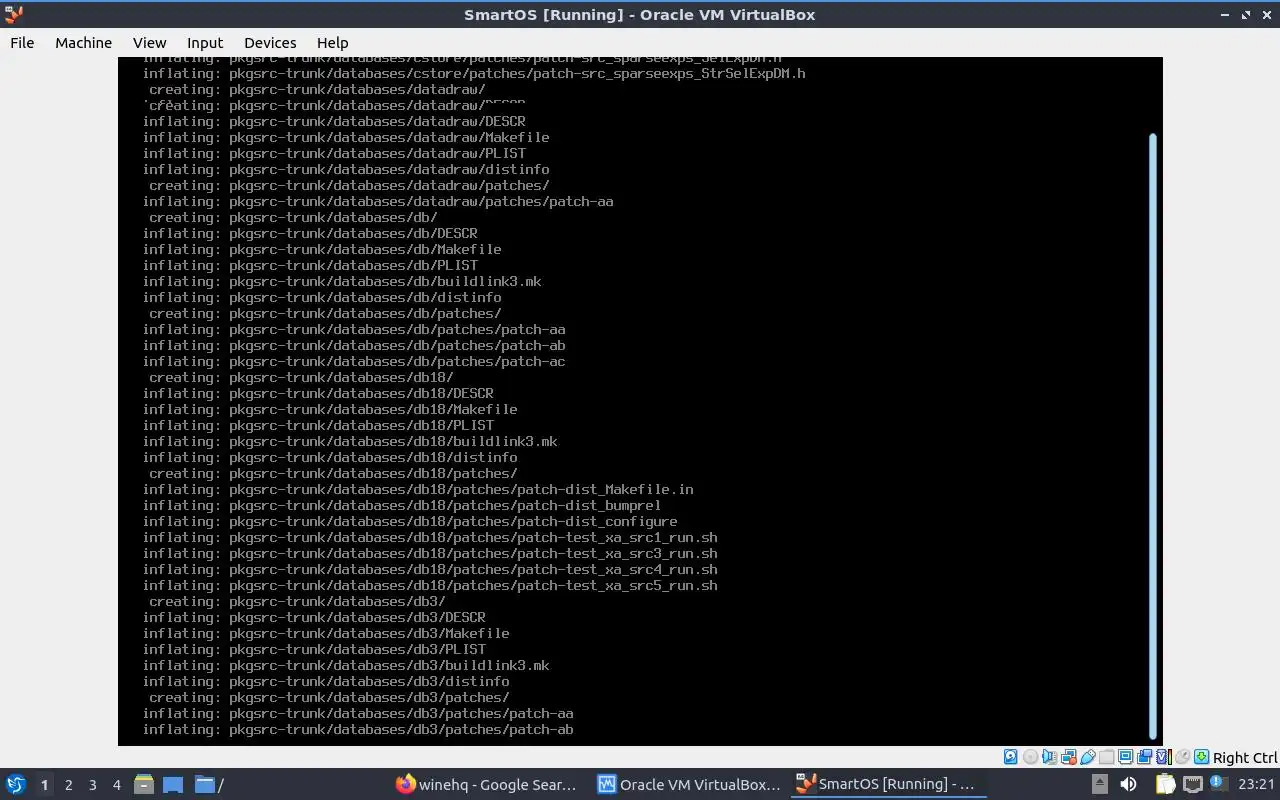Click the VirtualBox icon in title bar
The image size is (1280, 800).
coord(13,14)
